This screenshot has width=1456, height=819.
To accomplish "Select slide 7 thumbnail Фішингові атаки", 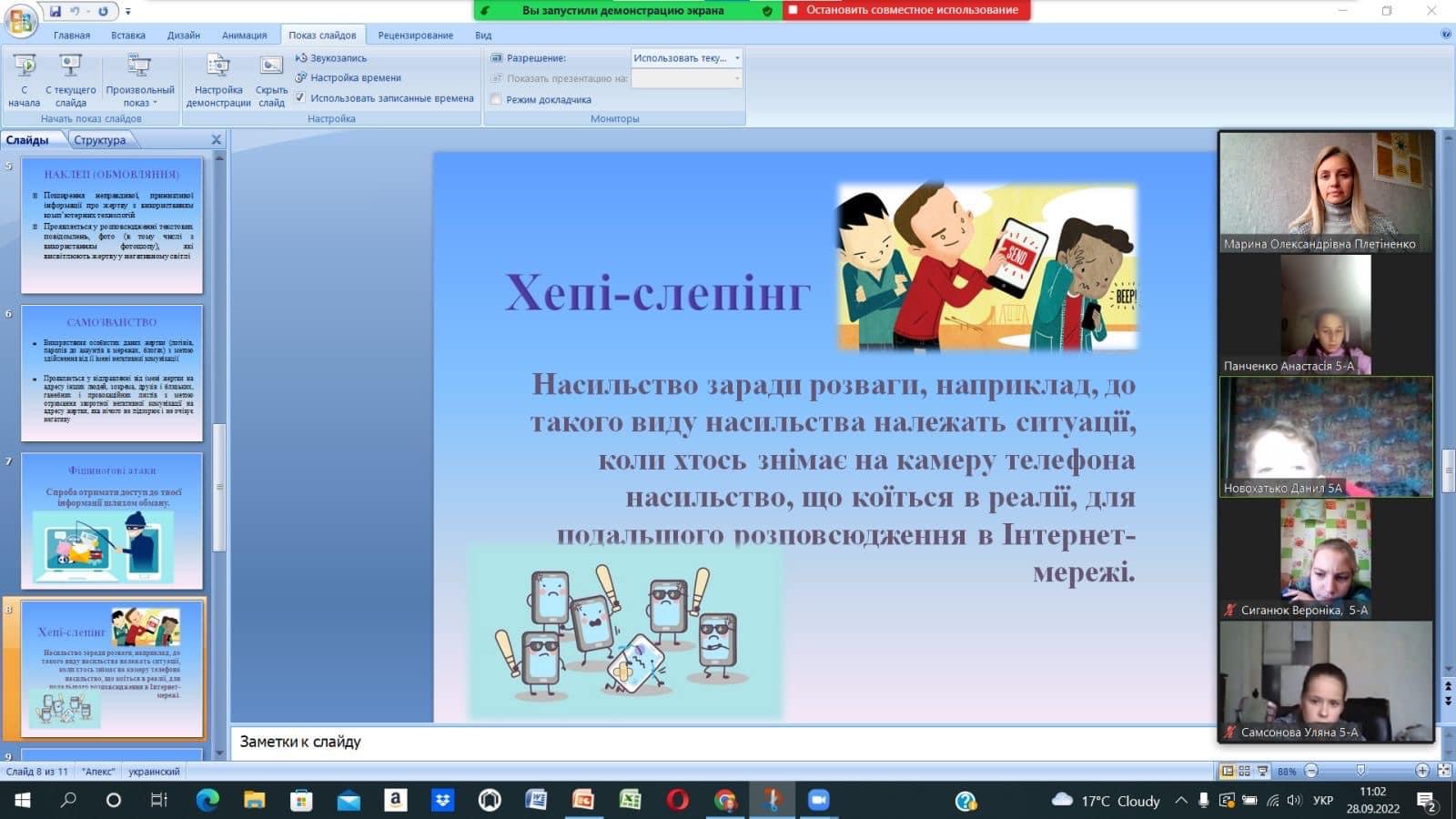I will coord(112,521).
